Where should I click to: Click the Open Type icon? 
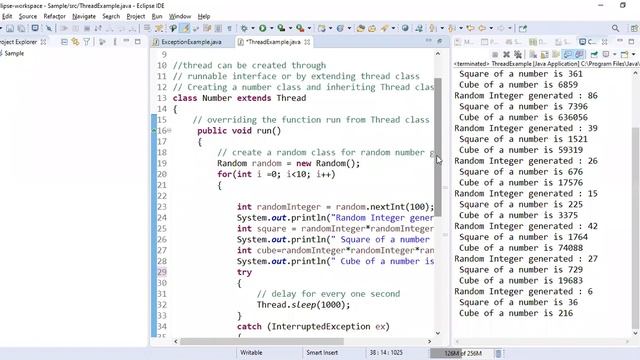[360, 28]
